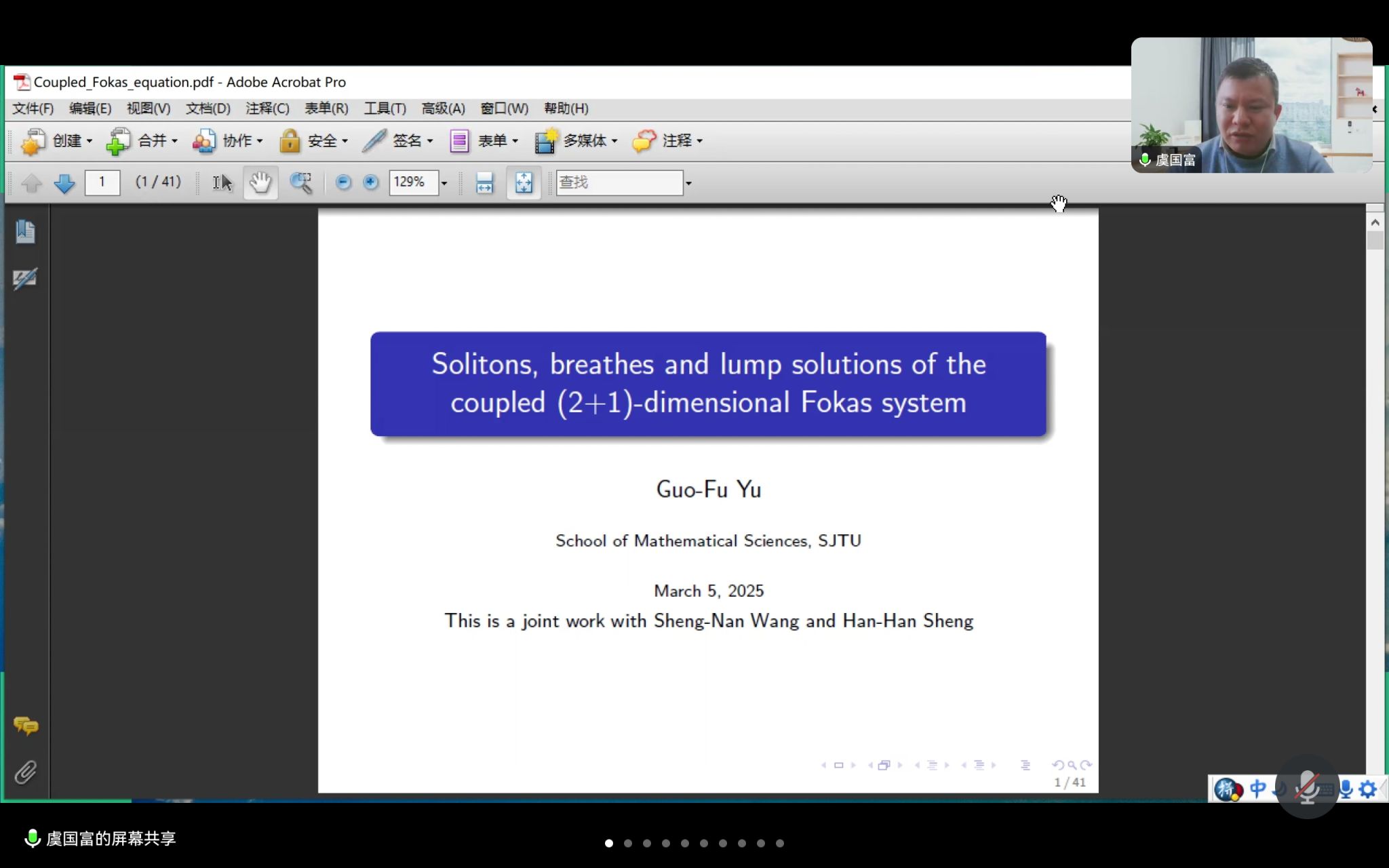Toggle scrolling fit-width page mode

484,182
